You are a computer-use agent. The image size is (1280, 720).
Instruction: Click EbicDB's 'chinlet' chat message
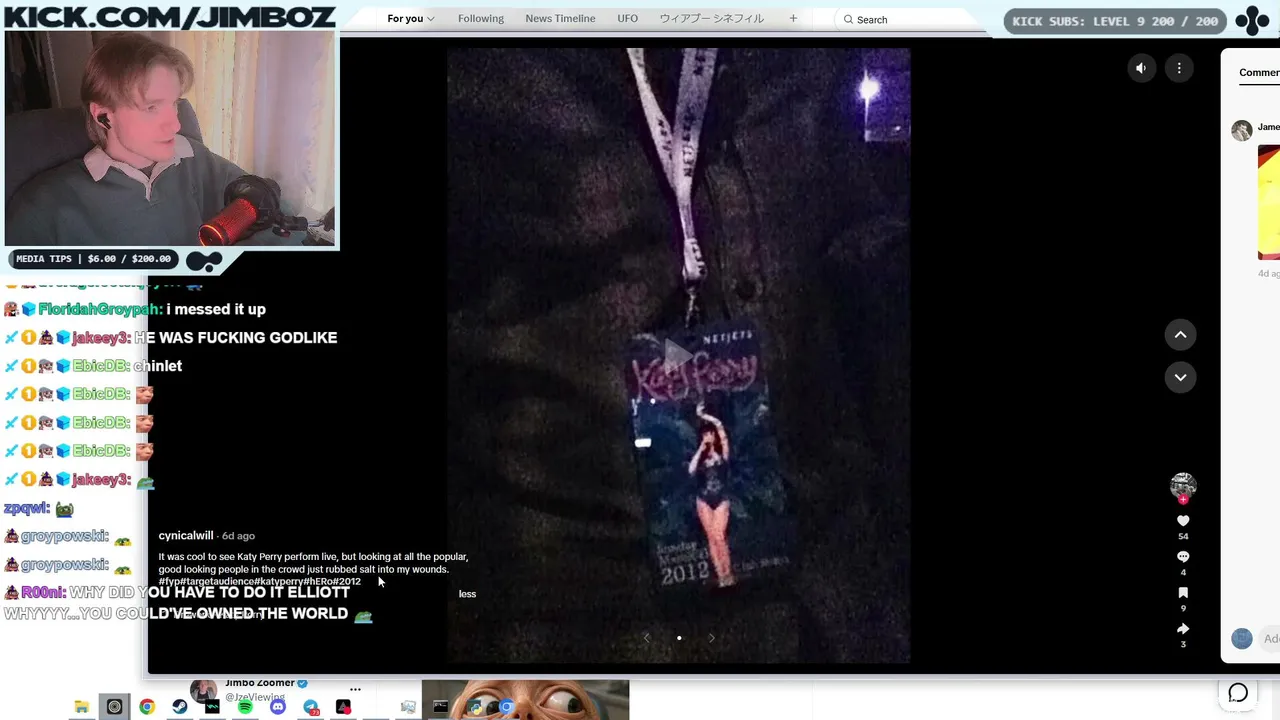point(158,366)
